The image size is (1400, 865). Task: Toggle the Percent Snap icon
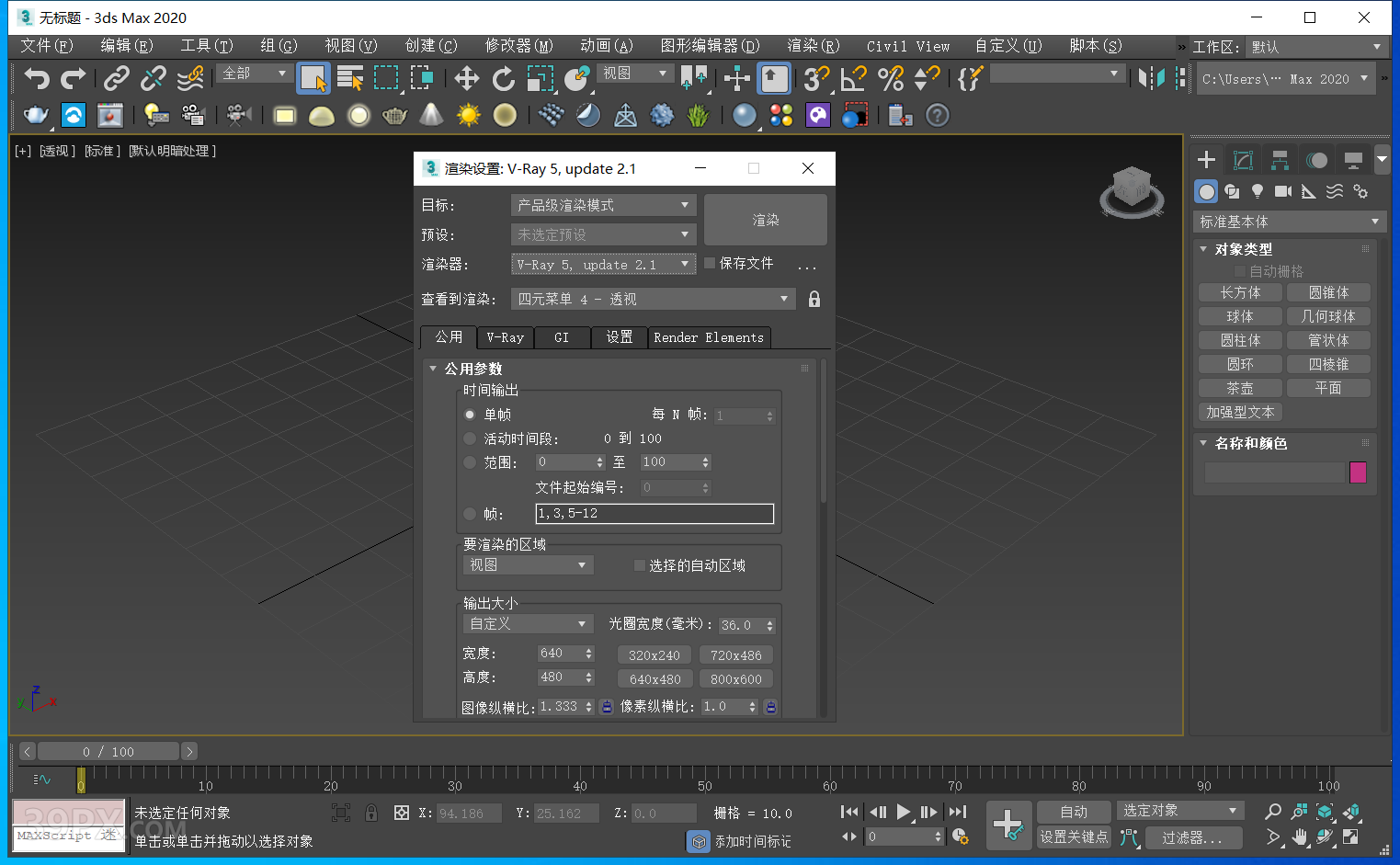click(x=891, y=79)
